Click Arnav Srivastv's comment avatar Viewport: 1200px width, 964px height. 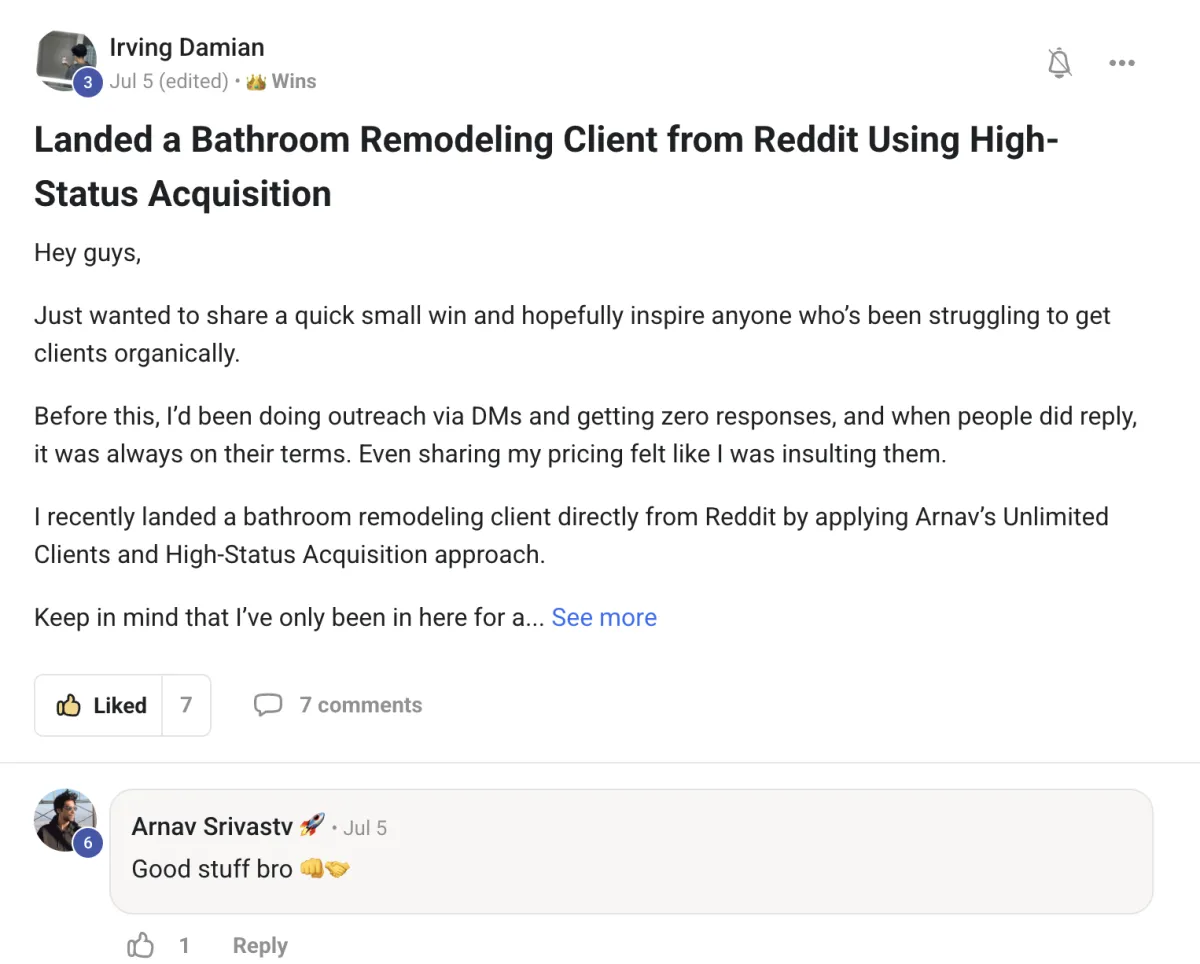63,818
